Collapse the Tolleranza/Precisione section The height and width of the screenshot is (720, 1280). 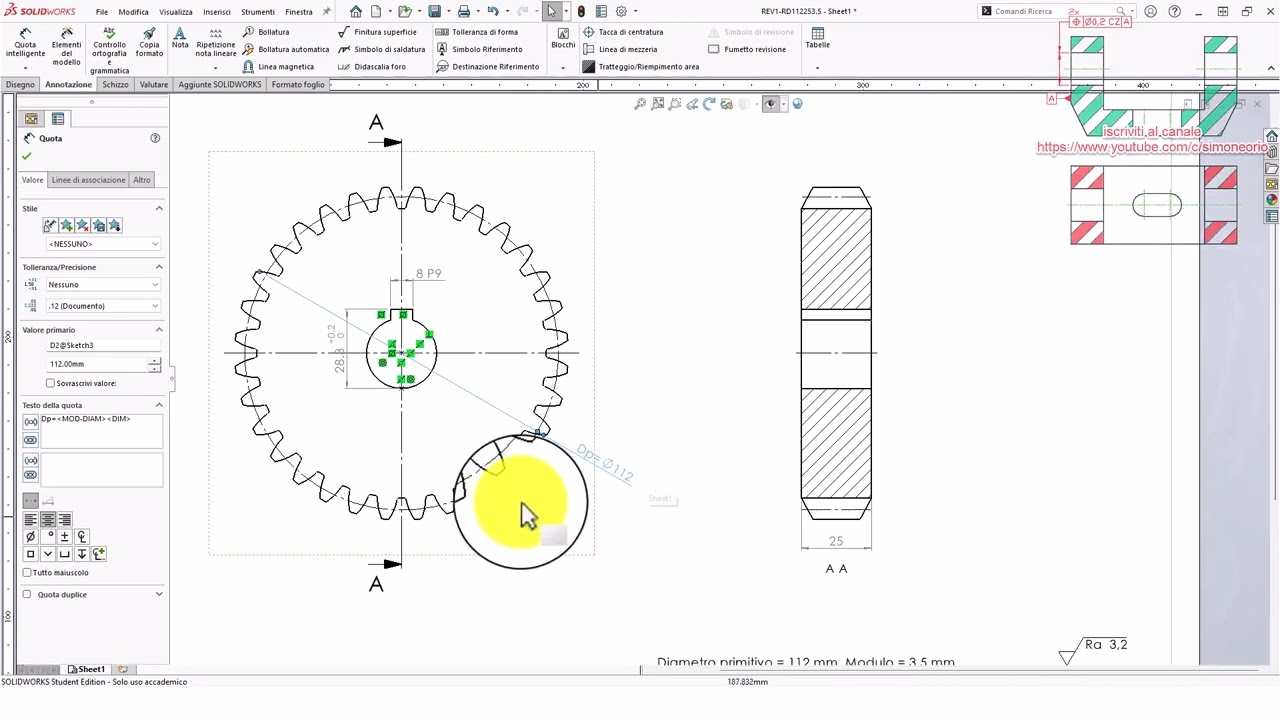click(159, 267)
